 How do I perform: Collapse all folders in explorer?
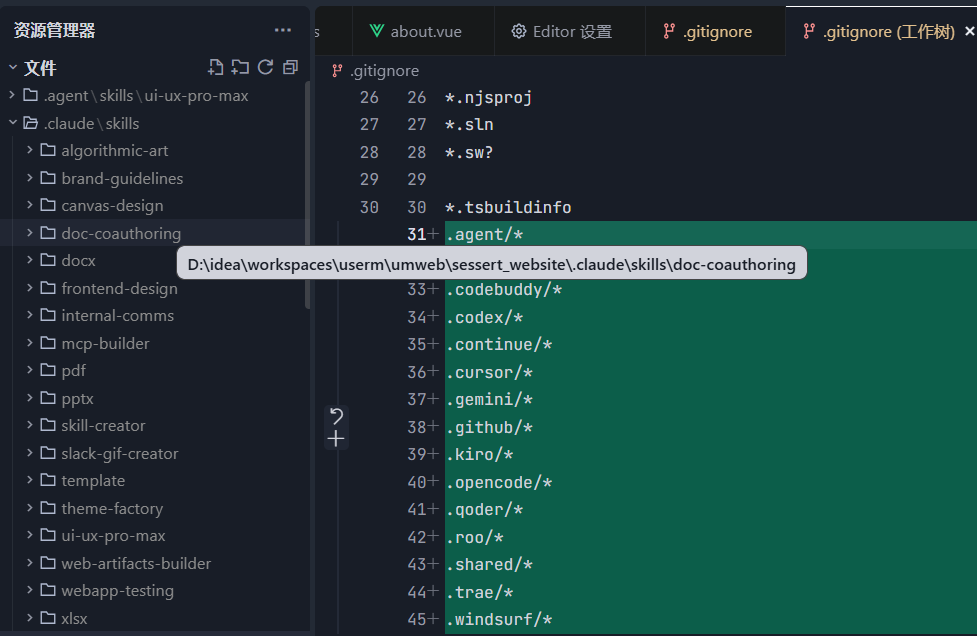click(x=290, y=68)
